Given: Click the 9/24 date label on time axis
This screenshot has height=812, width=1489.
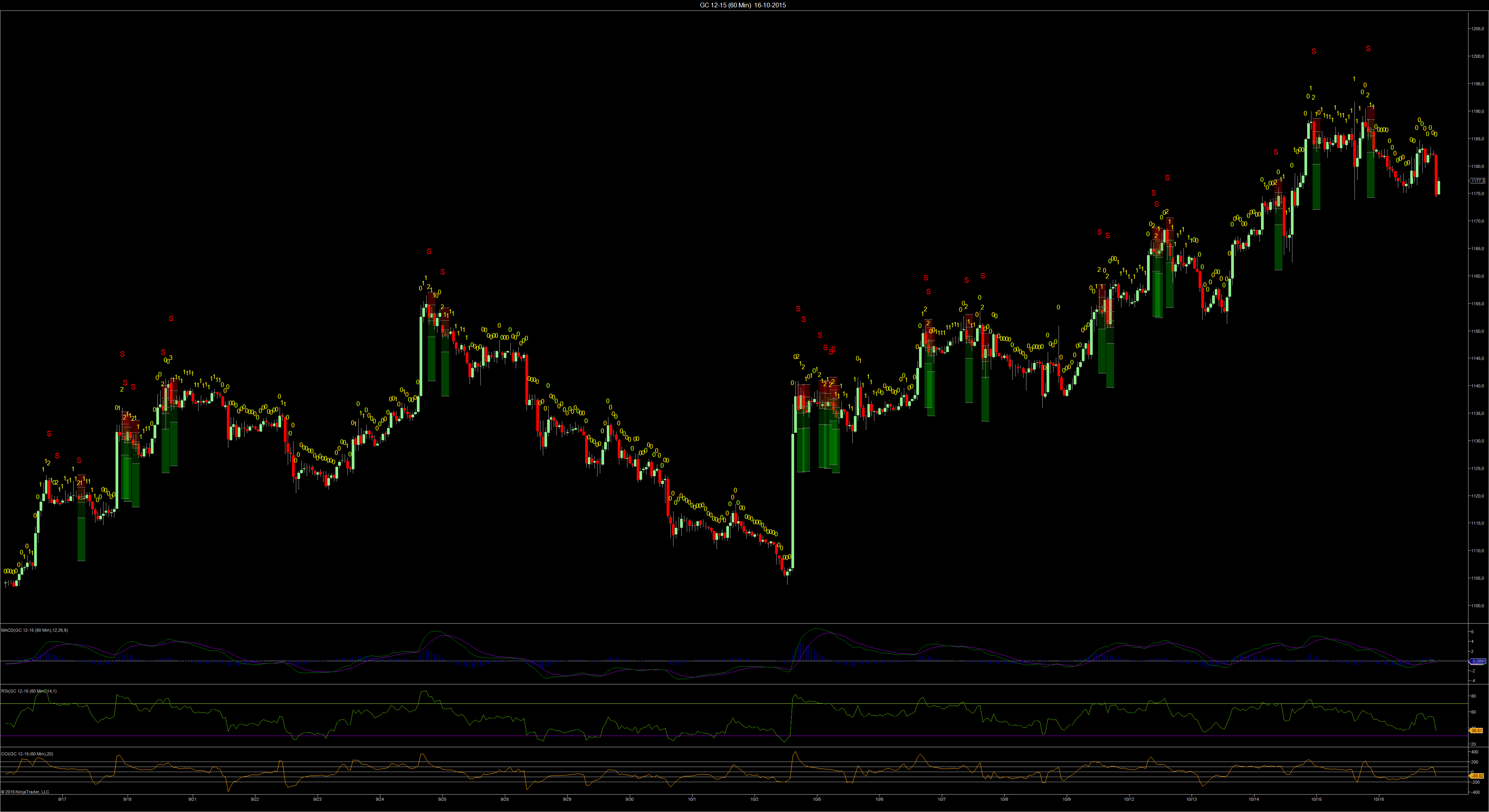Looking at the screenshot, I should (380, 800).
